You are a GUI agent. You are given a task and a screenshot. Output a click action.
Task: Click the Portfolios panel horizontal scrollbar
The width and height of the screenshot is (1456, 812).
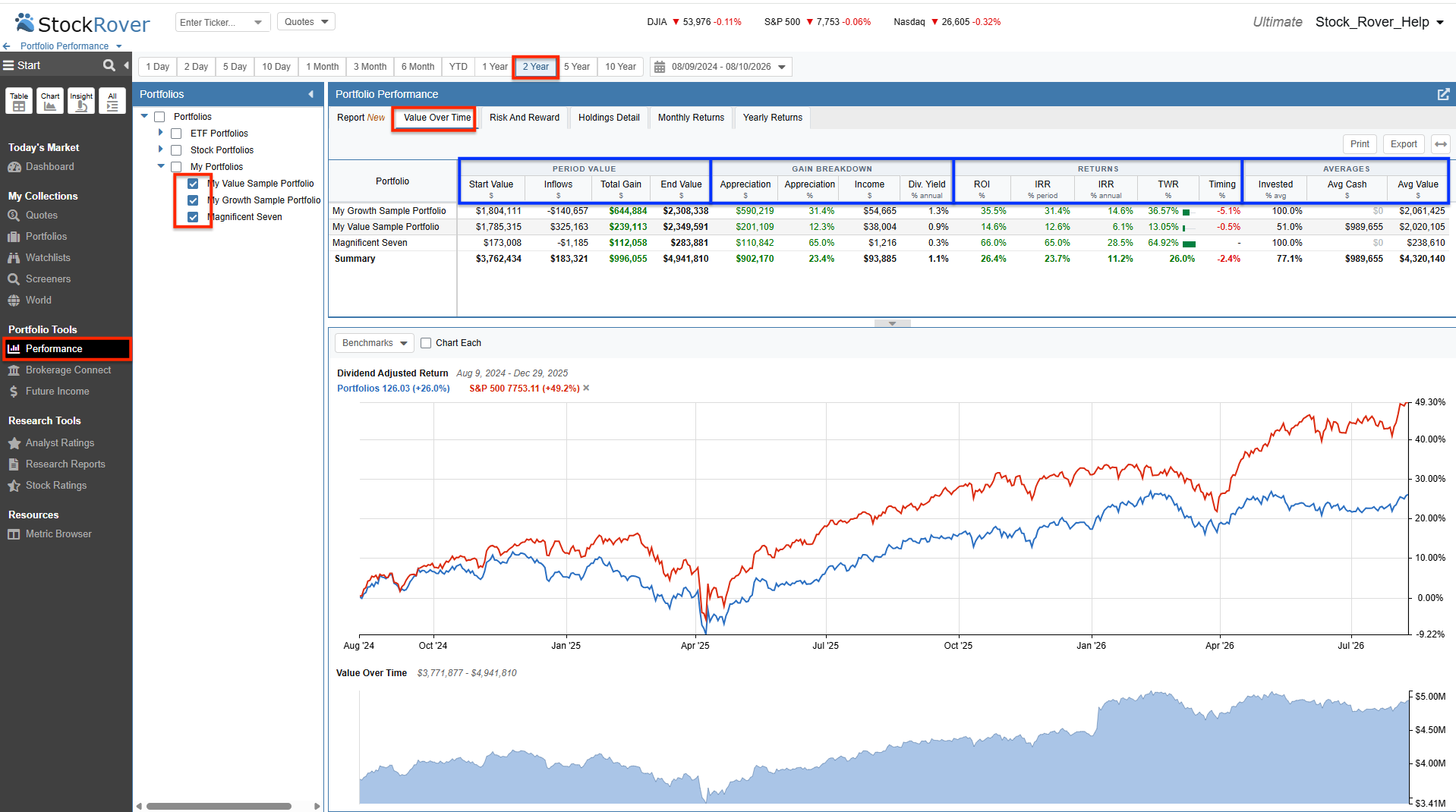219,806
